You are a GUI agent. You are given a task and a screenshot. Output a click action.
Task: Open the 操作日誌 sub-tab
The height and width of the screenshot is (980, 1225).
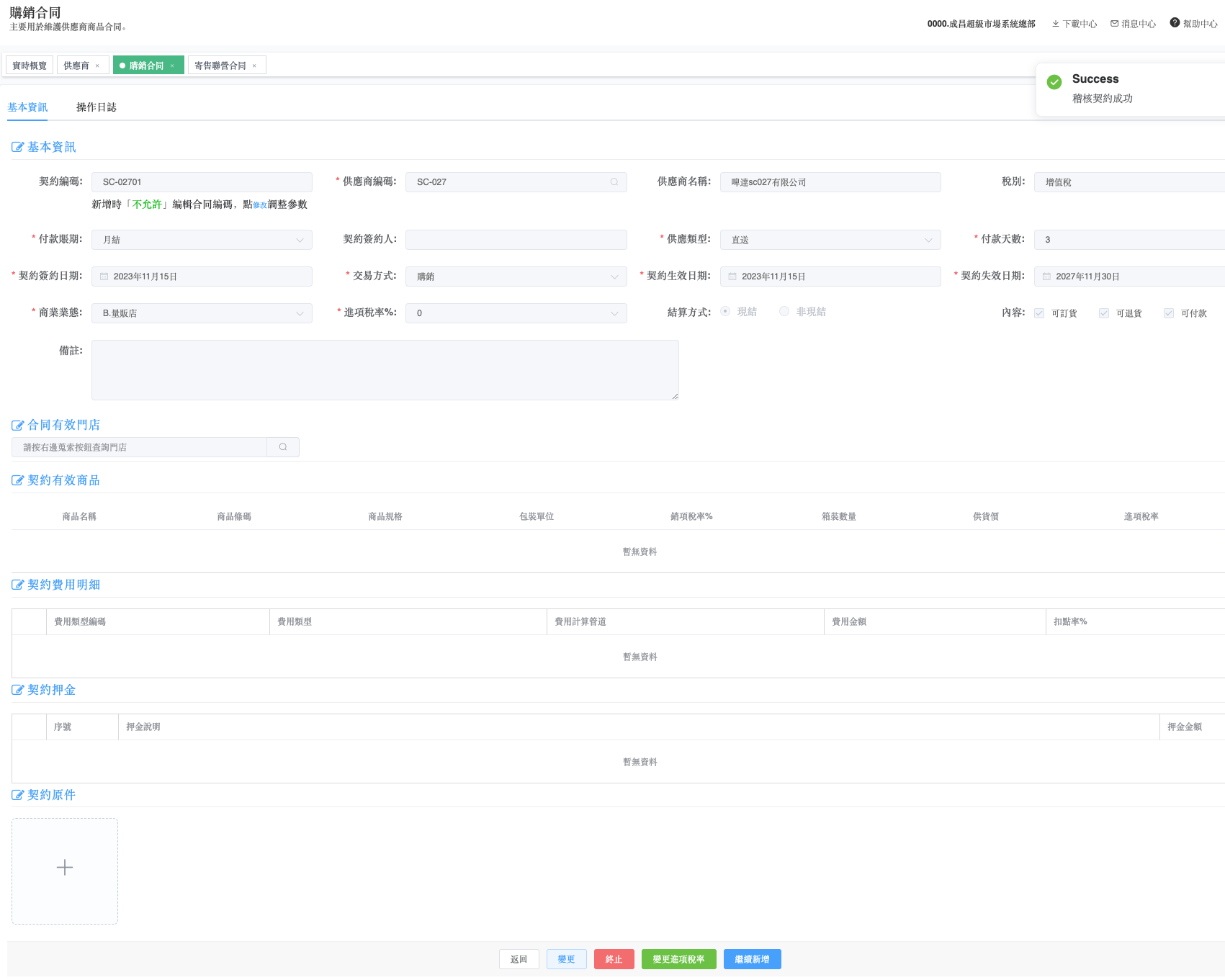(97, 107)
